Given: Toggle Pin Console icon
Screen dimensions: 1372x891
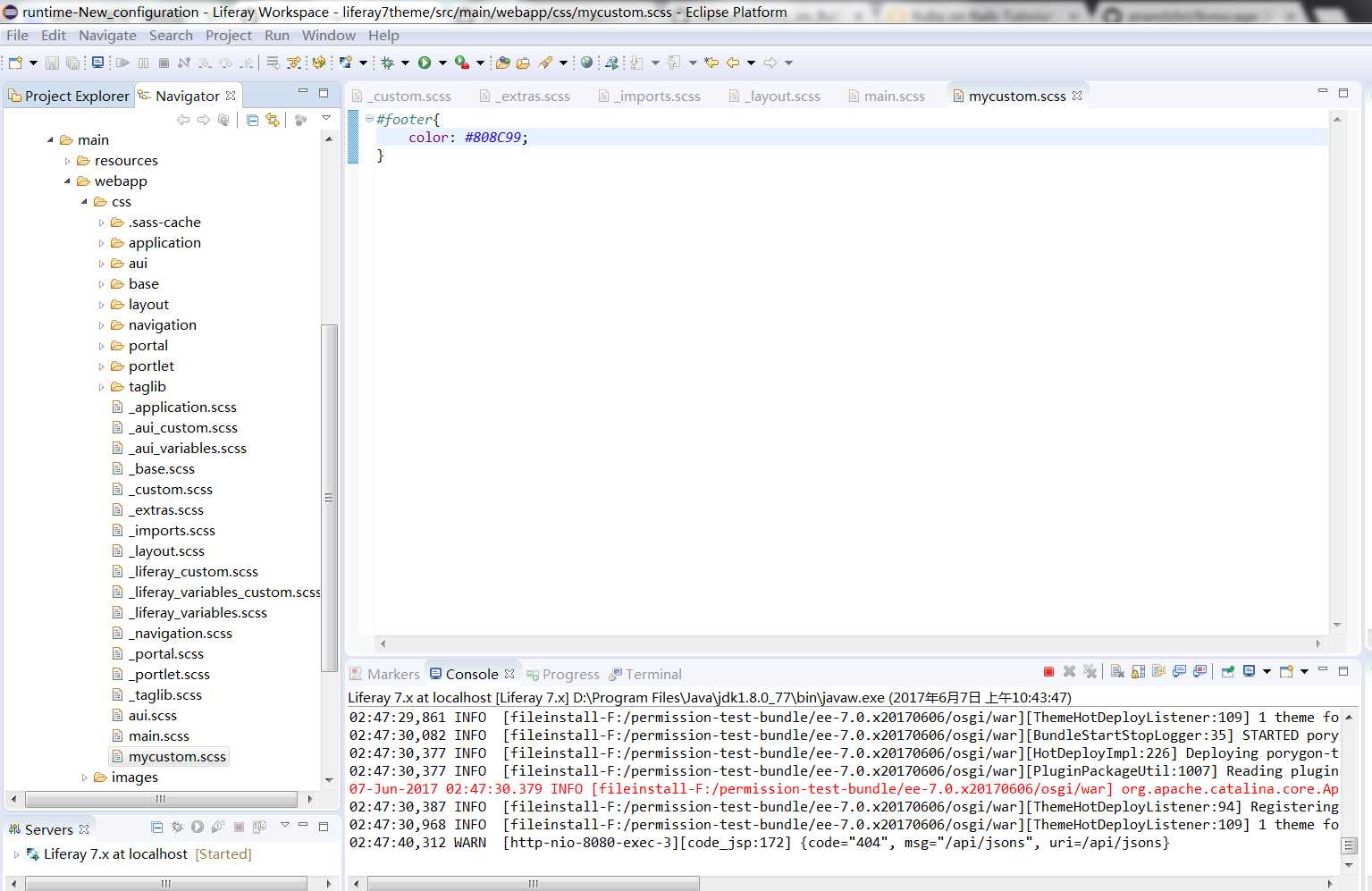Looking at the screenshot, I should tap(1227, 672).
